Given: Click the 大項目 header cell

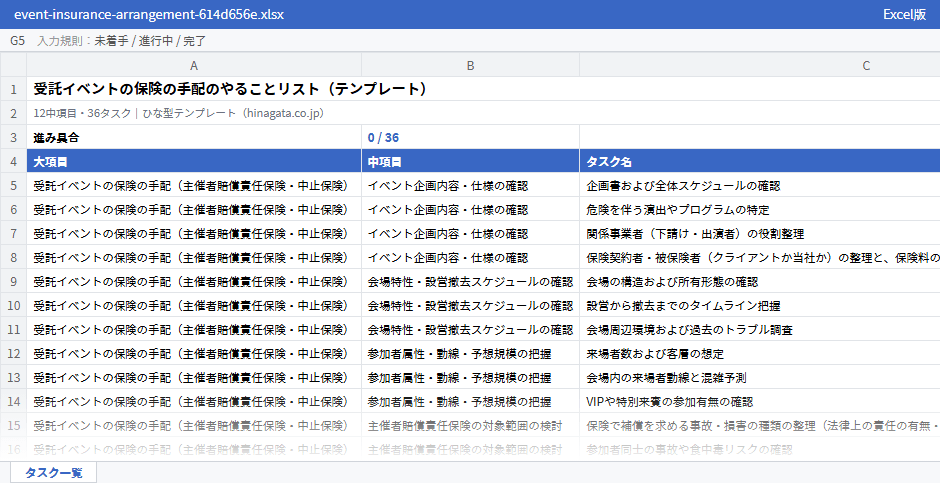Looking at the screenshot, I should click(194, 162).
